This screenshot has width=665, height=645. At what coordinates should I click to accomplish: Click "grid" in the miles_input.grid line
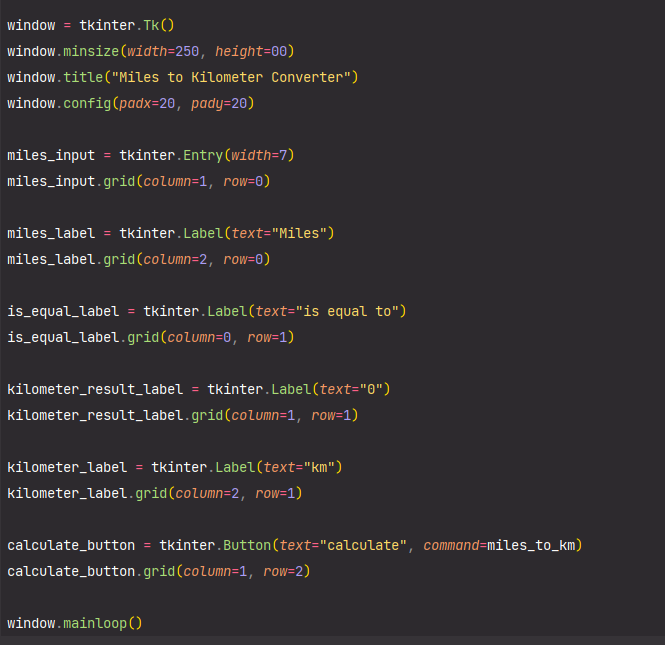(119, 181)
